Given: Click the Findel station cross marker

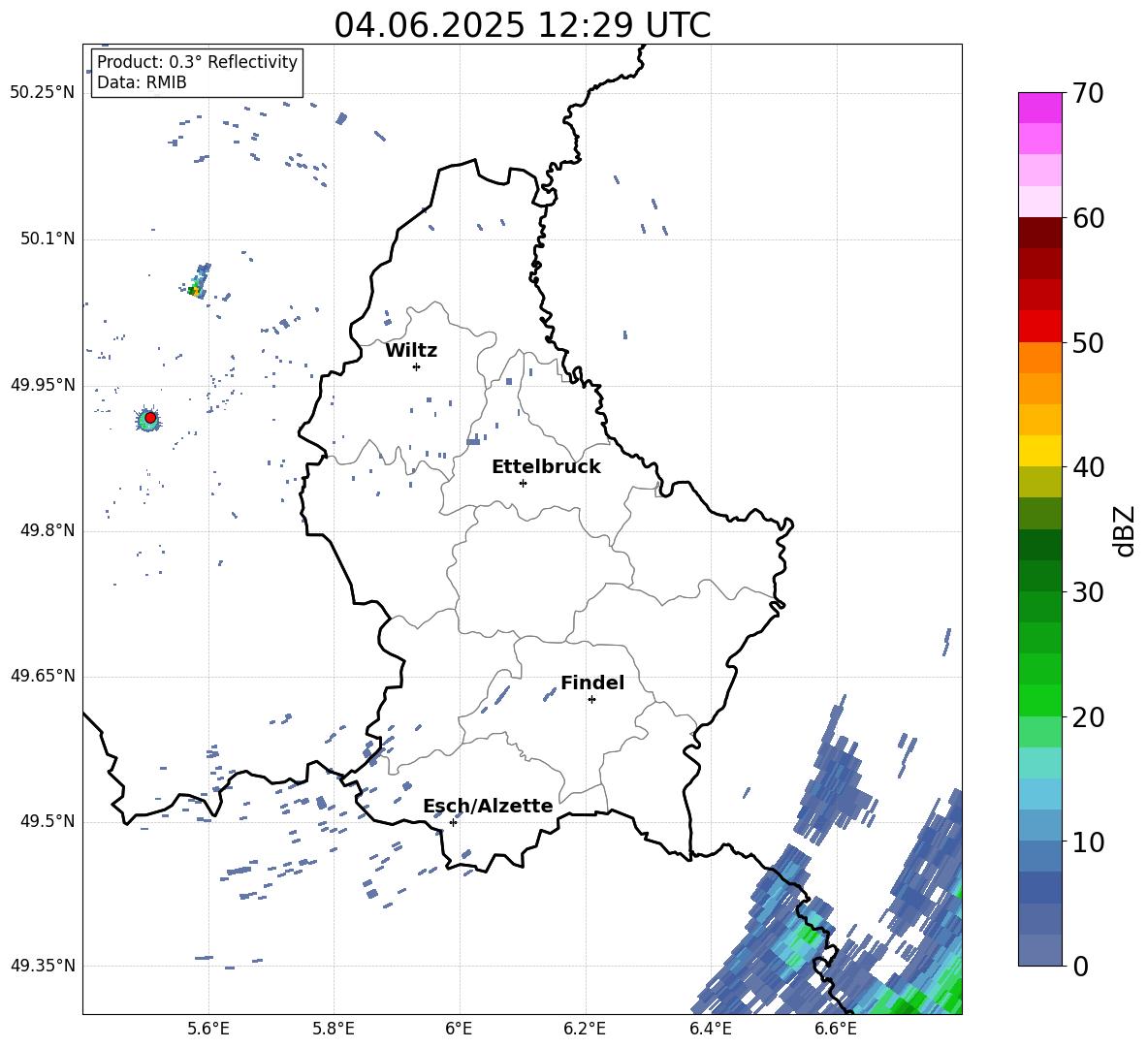Looking at the screenshot, I should (x=591, y=700).
